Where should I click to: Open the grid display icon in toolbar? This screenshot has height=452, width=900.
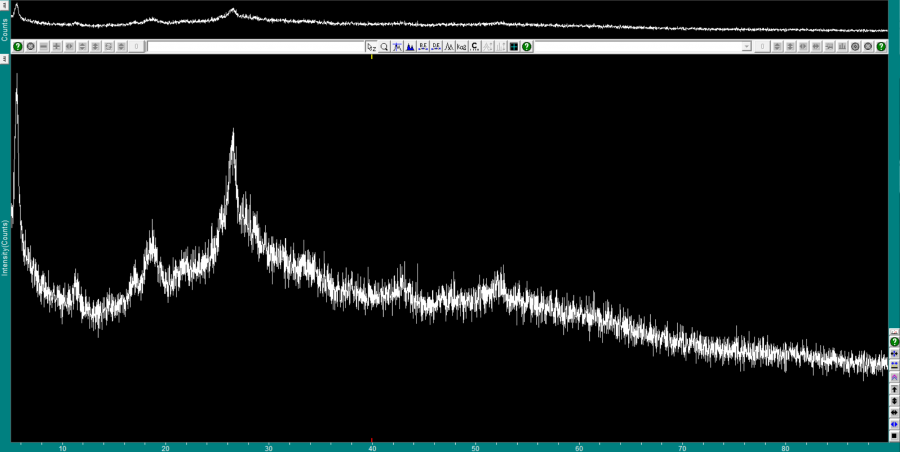514,47
